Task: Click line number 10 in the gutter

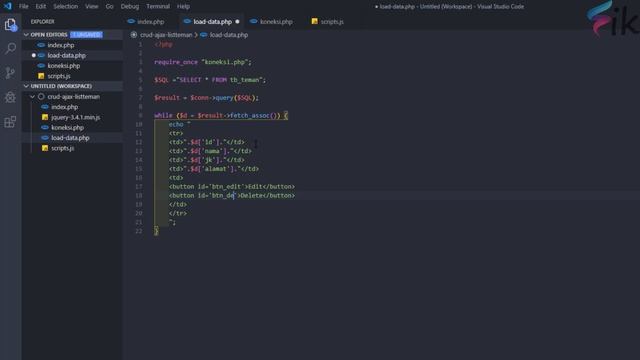Action: (x=138, y=124)
